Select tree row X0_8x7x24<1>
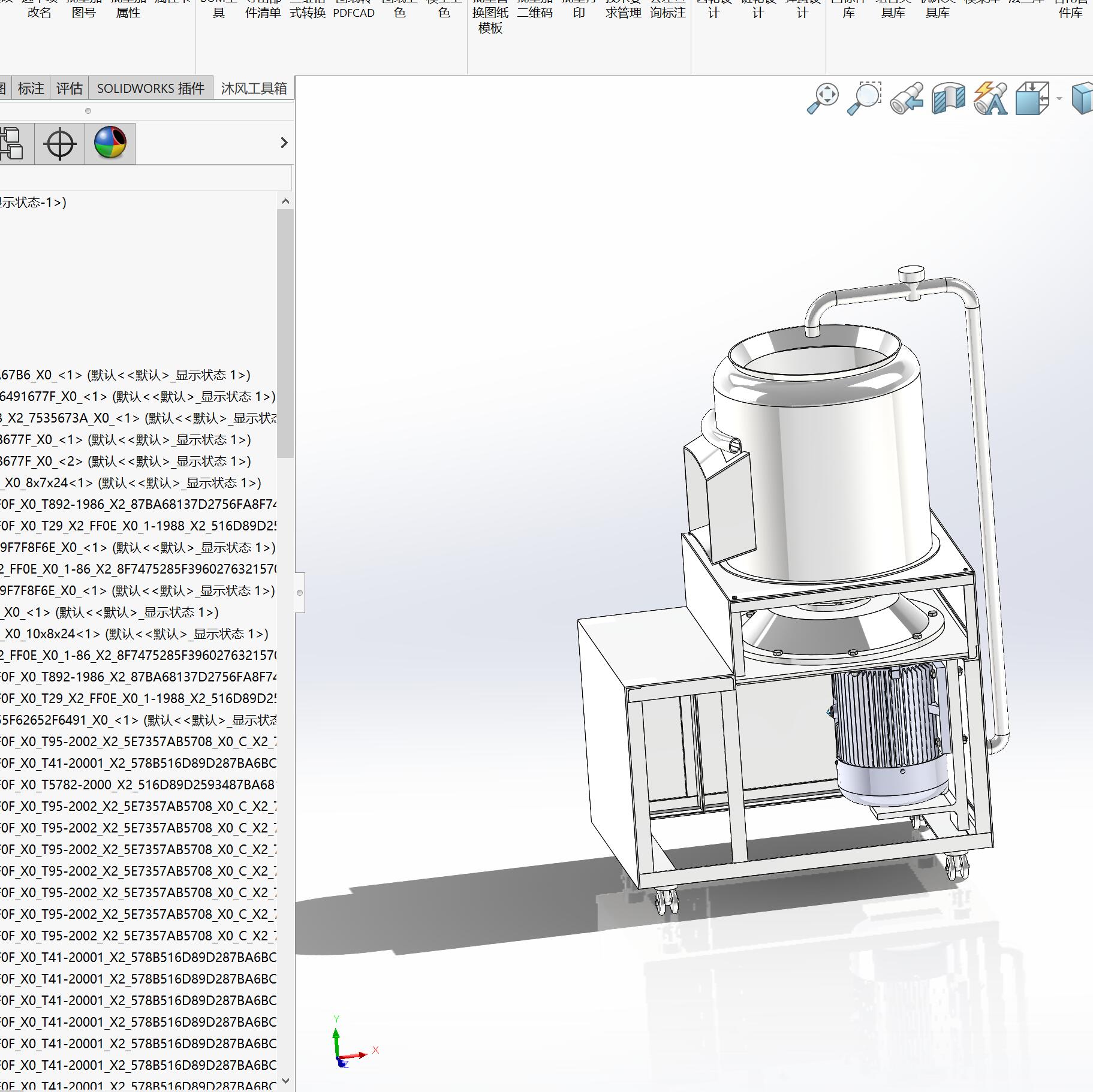1093x1092 pixels. [131, 483]
